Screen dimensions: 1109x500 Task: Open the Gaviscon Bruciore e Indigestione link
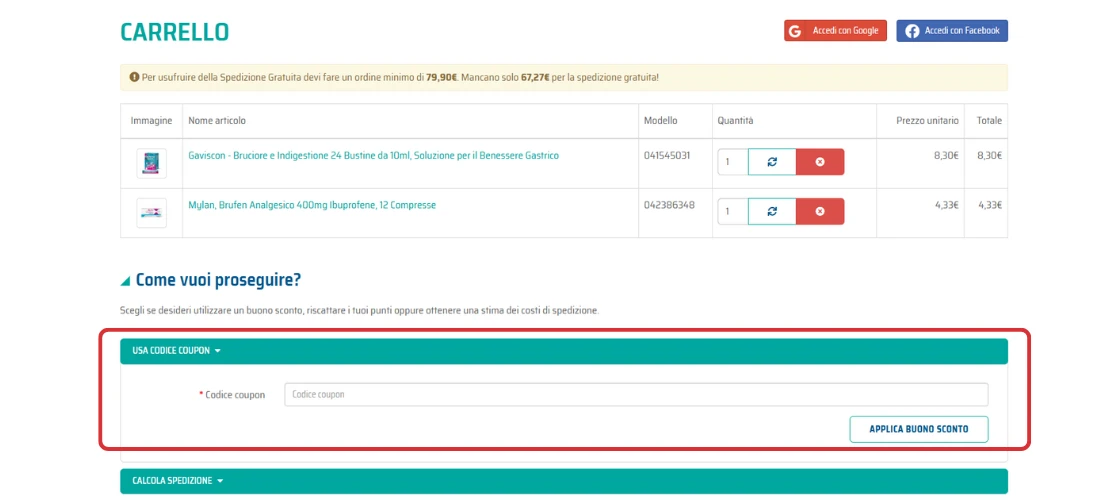[373, 156]
